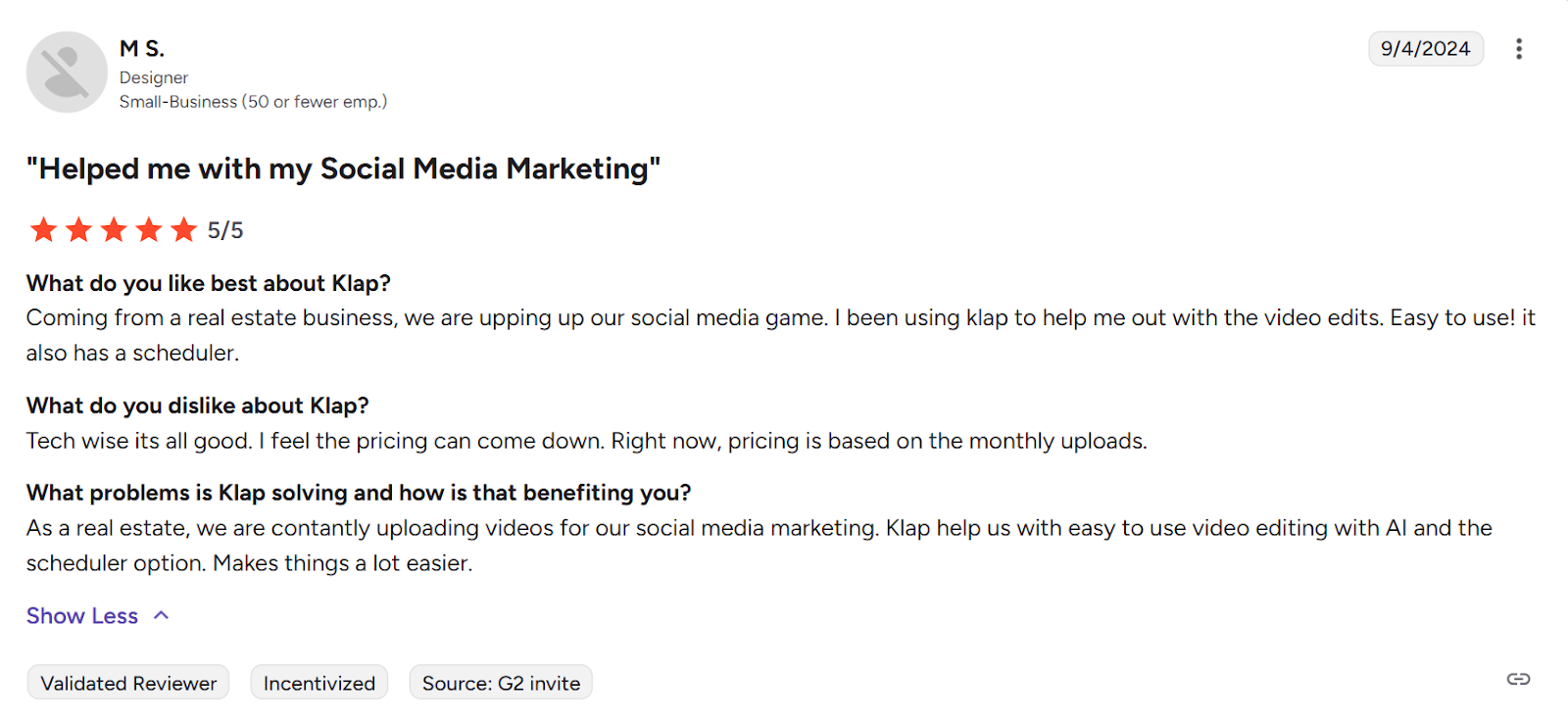This screenshot has height=720, width=1568.
Task: Click the copy review link icon
Action: (x=1518, y=679)
